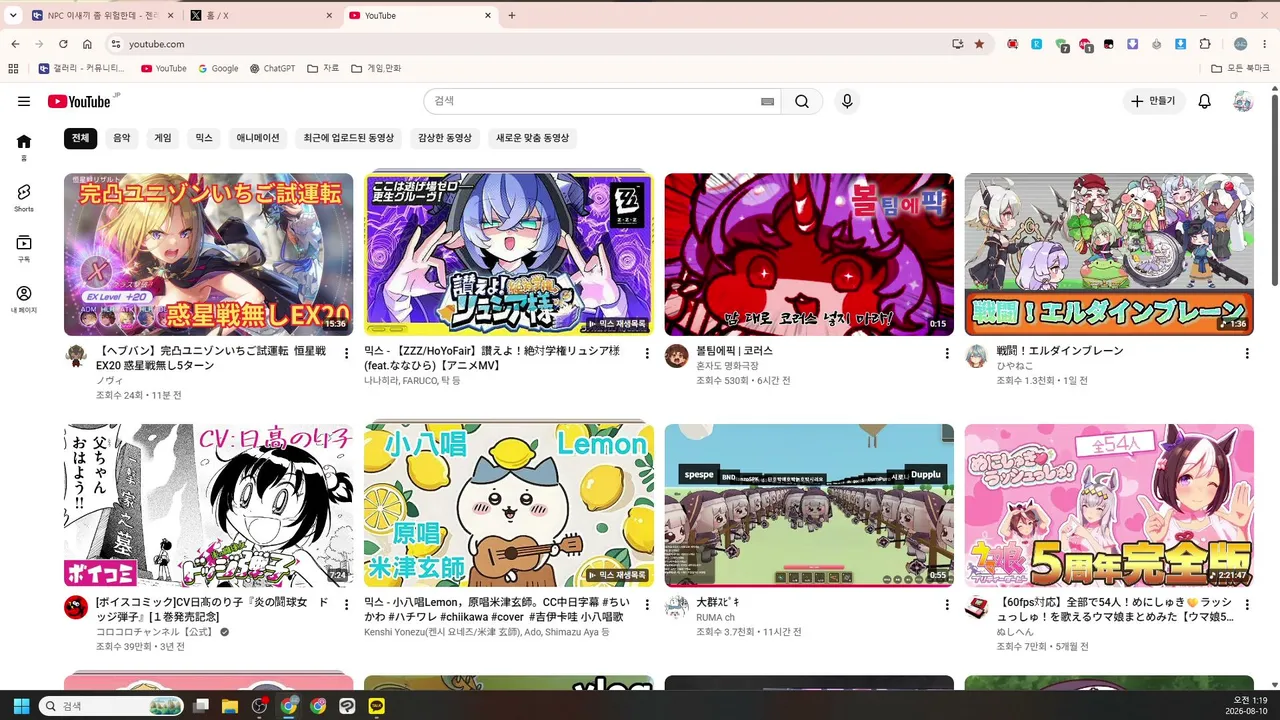This screenshot has width=1280, height=720.
Task: Open more options for めにしゅき ラッシュっしゅ video
Action: coord(1247,604)
